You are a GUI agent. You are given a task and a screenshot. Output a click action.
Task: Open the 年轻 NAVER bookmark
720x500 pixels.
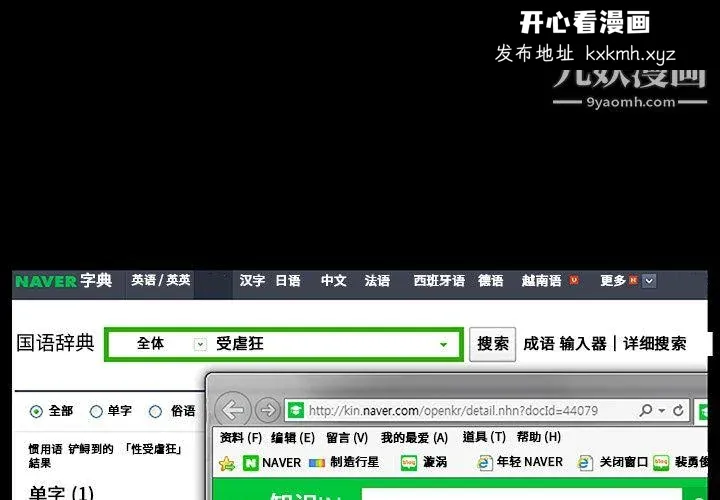click(x=520, y=462)
